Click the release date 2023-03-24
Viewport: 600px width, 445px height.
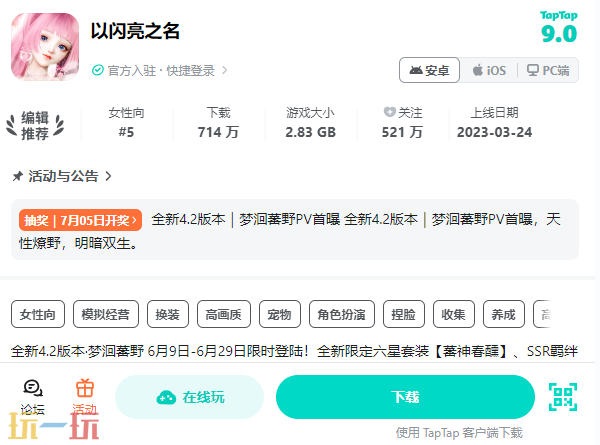494,132
